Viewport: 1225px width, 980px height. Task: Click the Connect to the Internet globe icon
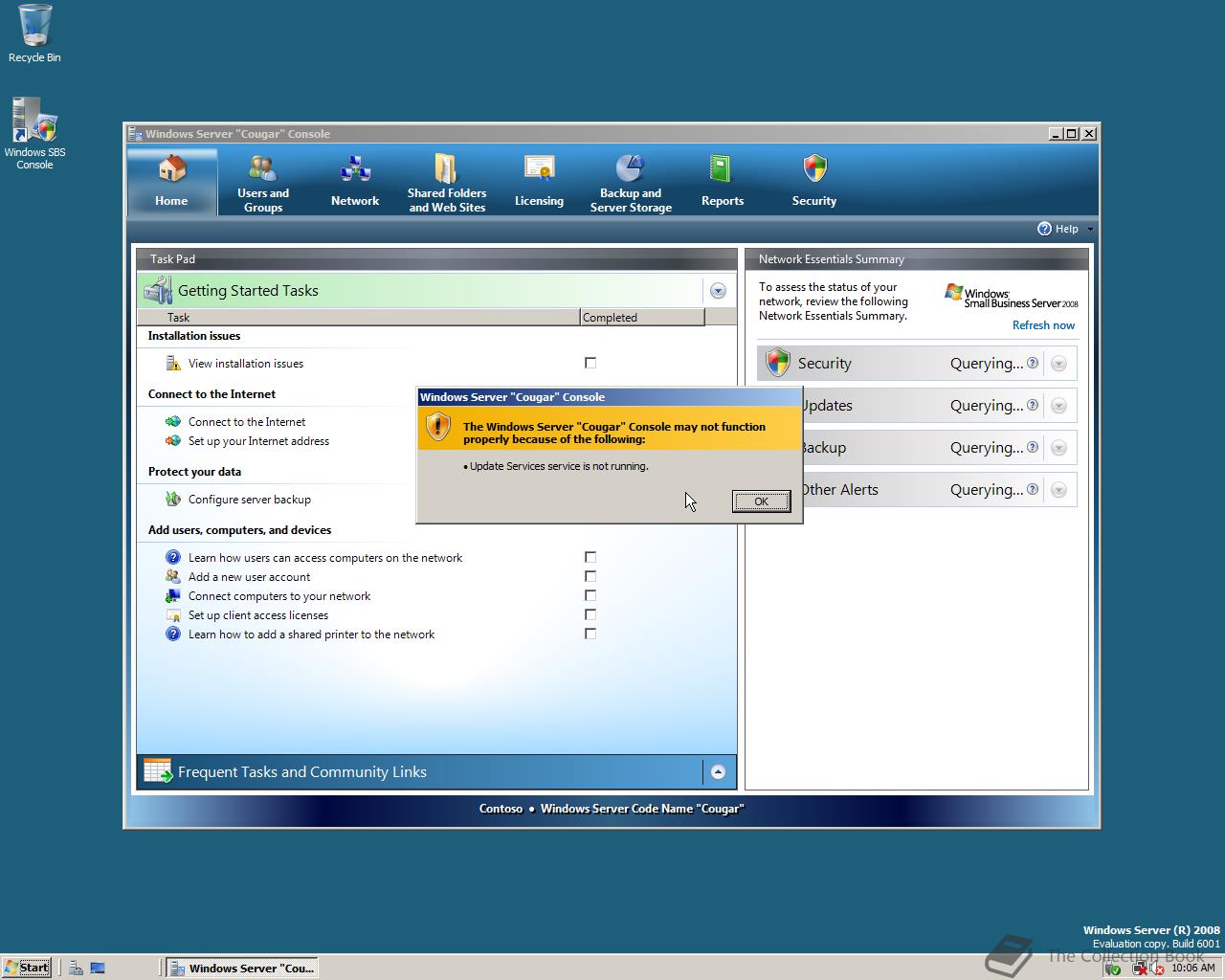tap(173, 421)
